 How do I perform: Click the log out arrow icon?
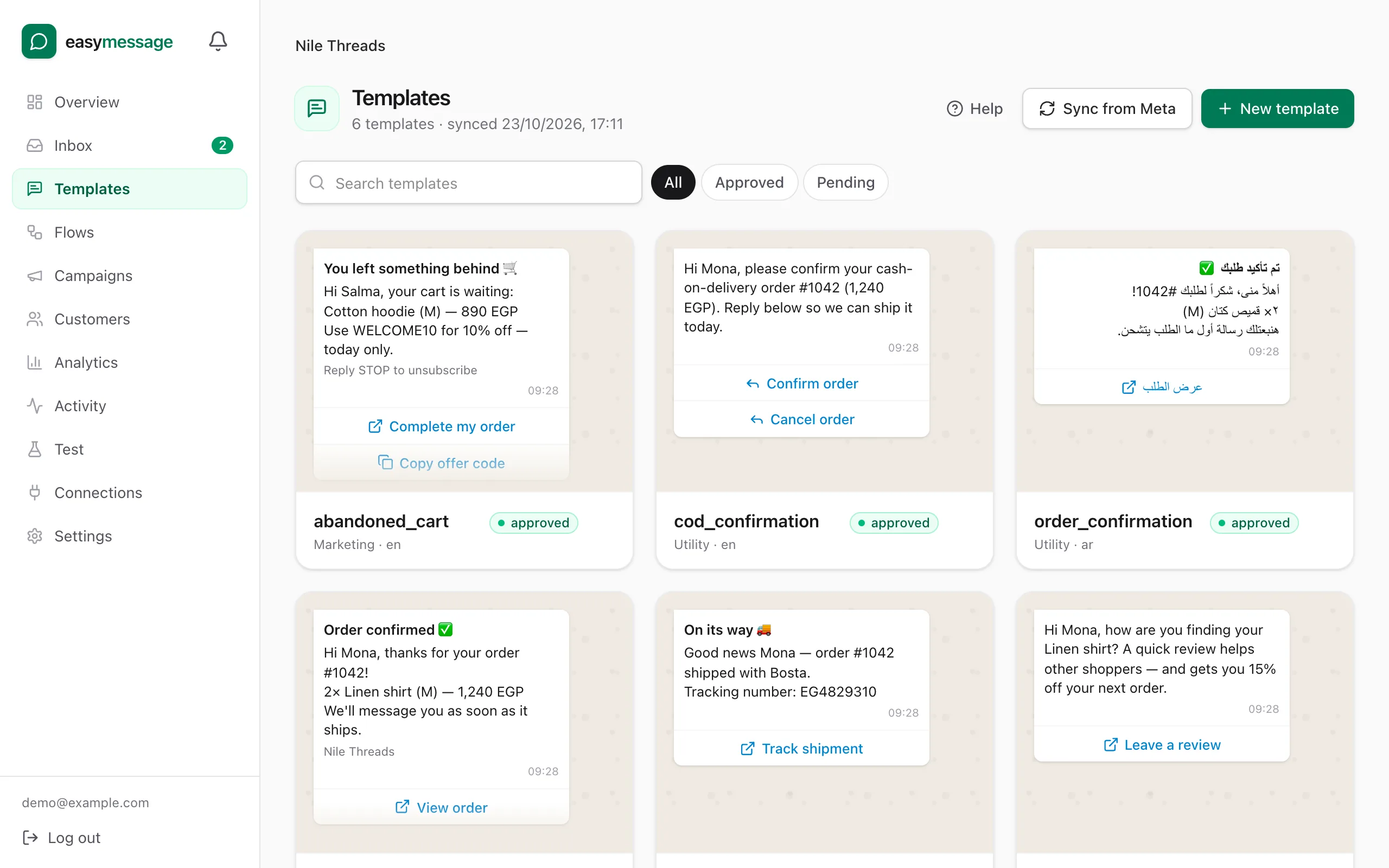pyautogui.click(x=30, y=838)
